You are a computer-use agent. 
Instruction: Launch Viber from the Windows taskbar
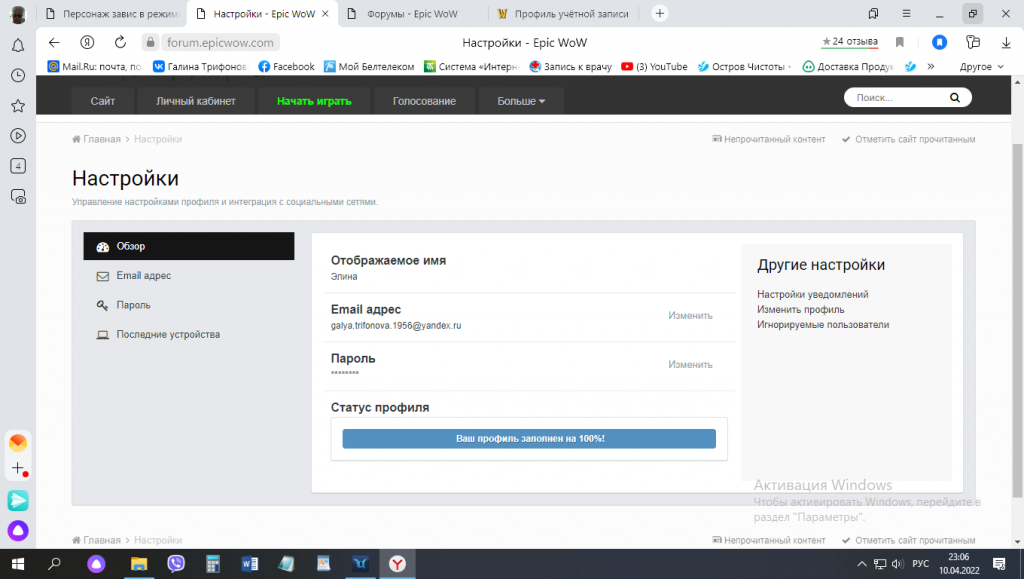click(x=176, y=564)
